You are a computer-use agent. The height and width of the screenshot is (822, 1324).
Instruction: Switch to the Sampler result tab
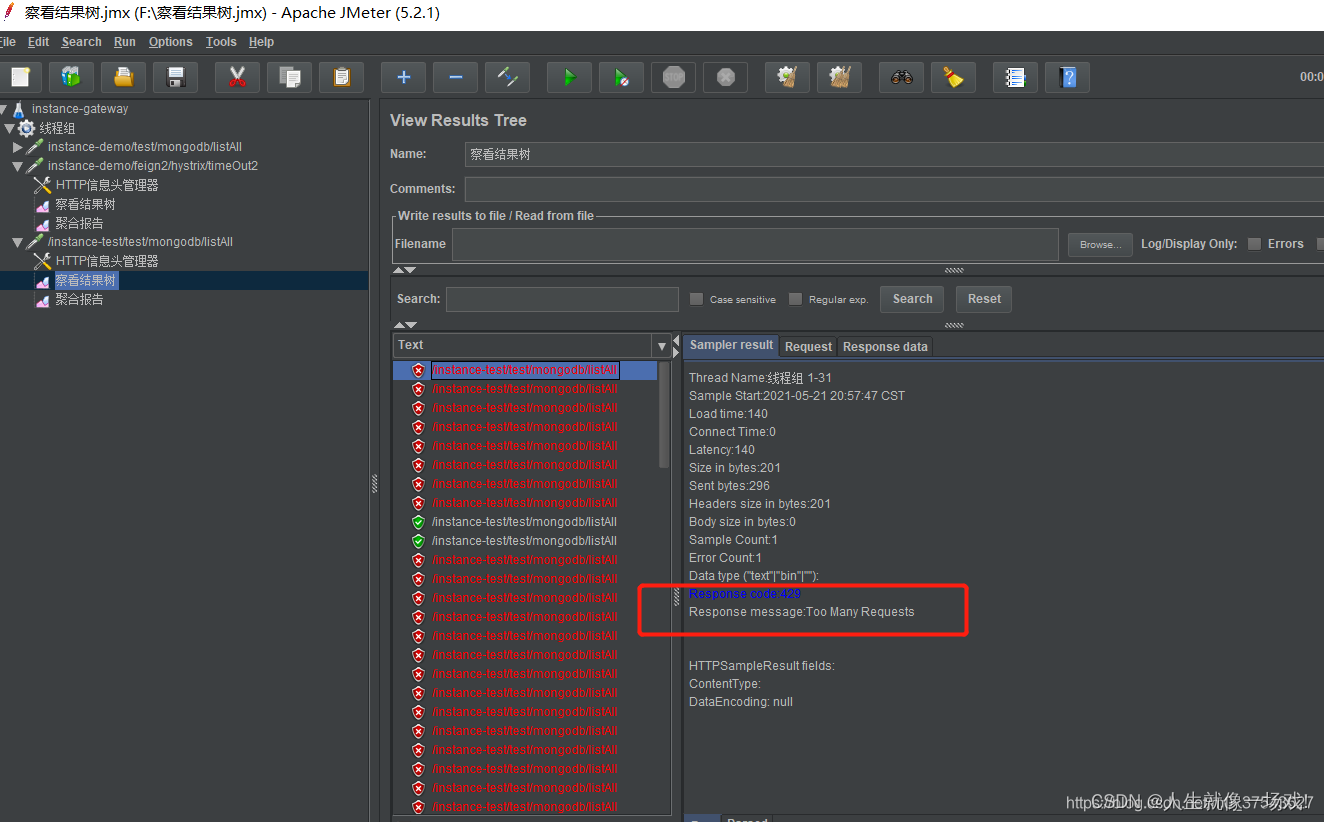(x=731, y=346)
